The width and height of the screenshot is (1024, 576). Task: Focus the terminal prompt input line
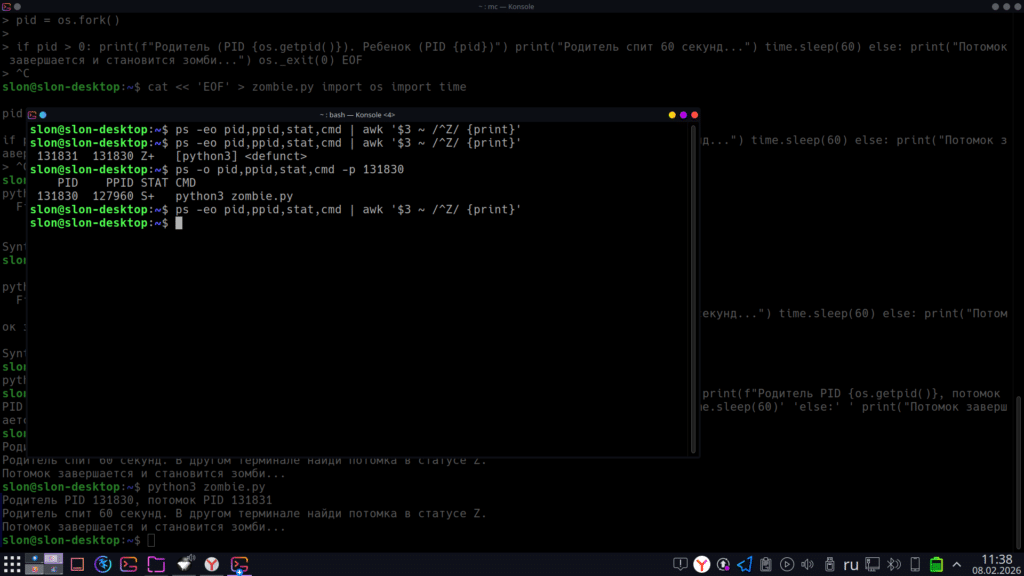(180, 222)
